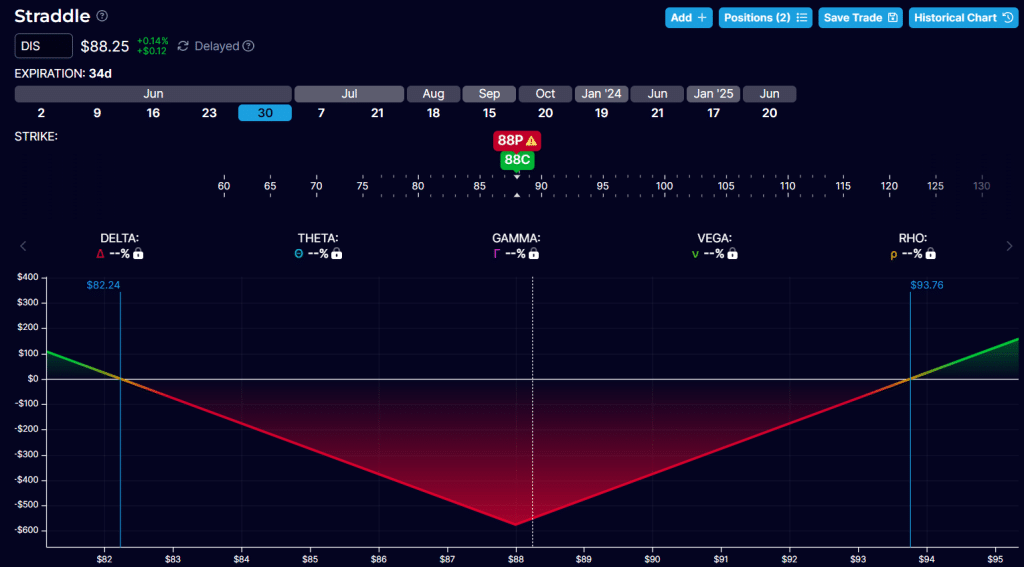The height and width of the screenshot is (567, 1024).
Task: Click the refresh icon beside Delayed
Action: tap(182, 46)
